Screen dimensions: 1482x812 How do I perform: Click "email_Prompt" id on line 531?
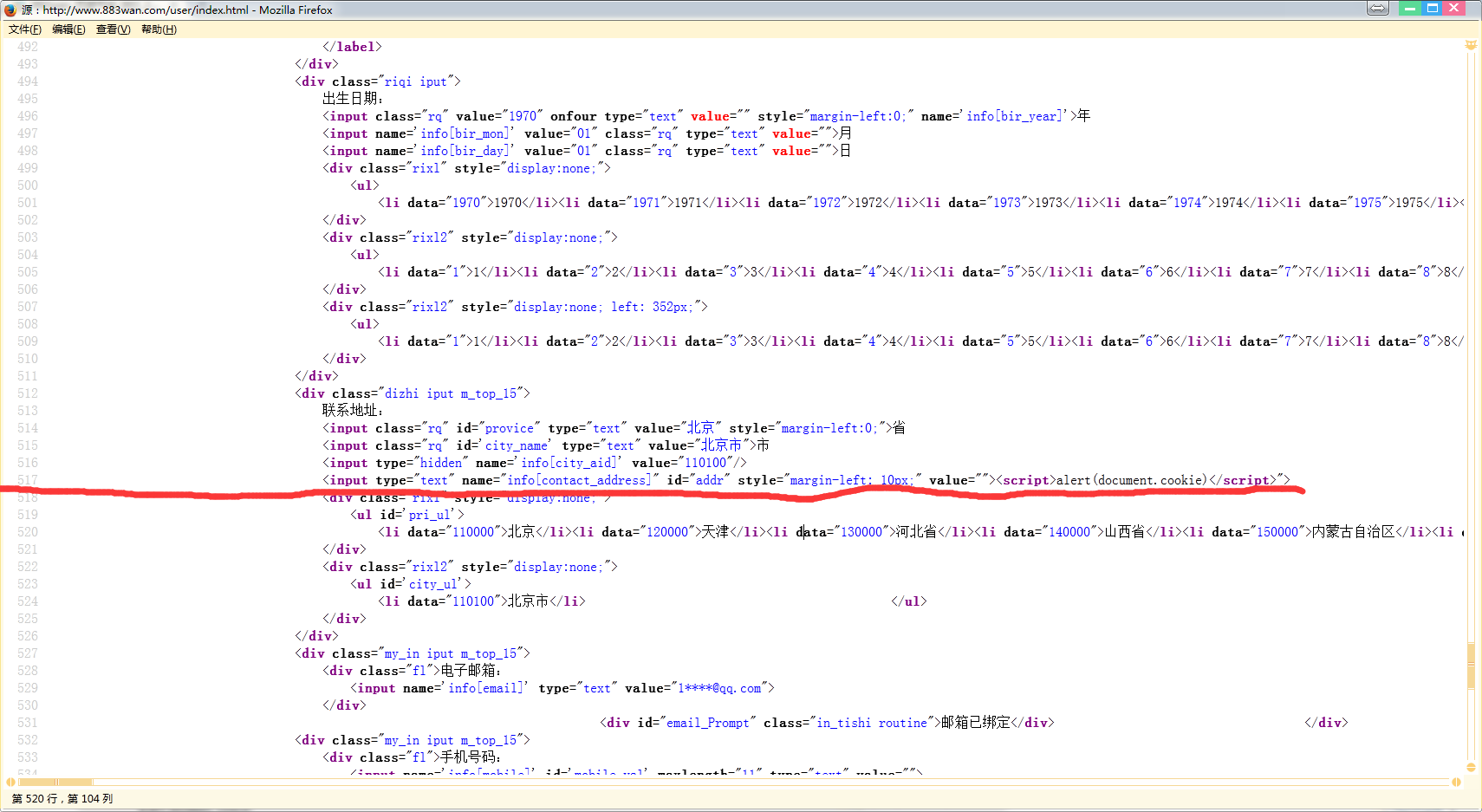pyautogui.click(x=707, y=723)
